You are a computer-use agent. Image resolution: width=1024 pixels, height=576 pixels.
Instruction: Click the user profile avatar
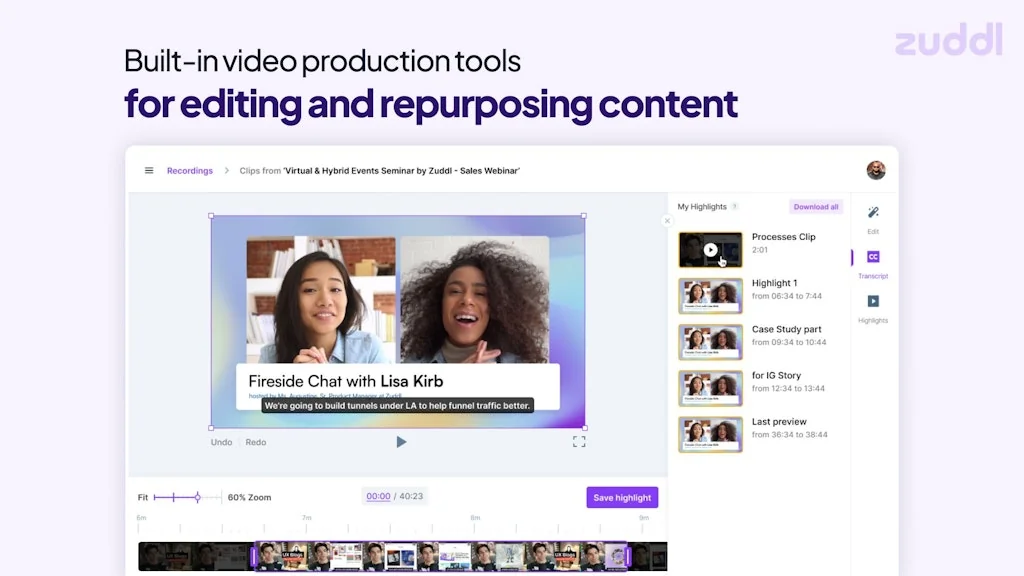point(876,170)
